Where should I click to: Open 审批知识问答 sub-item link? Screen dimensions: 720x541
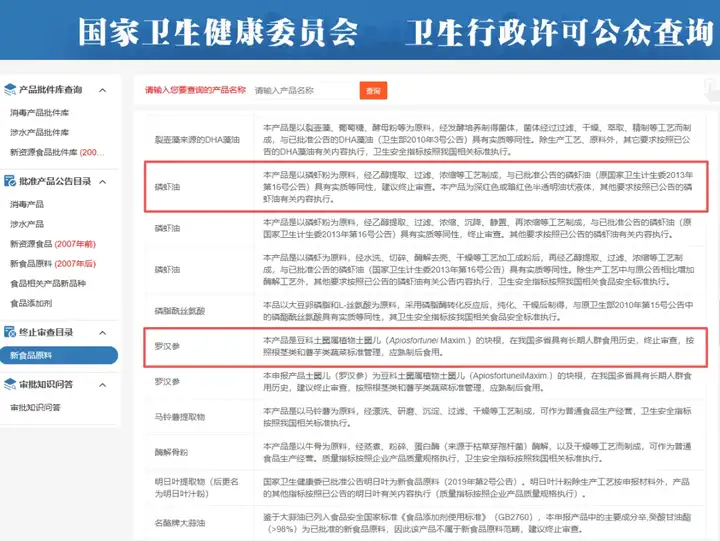click(x=35, y=407)
